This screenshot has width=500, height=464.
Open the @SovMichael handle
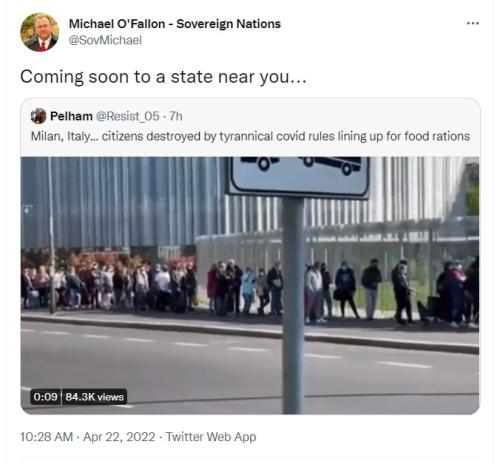(x=105, y=40)
